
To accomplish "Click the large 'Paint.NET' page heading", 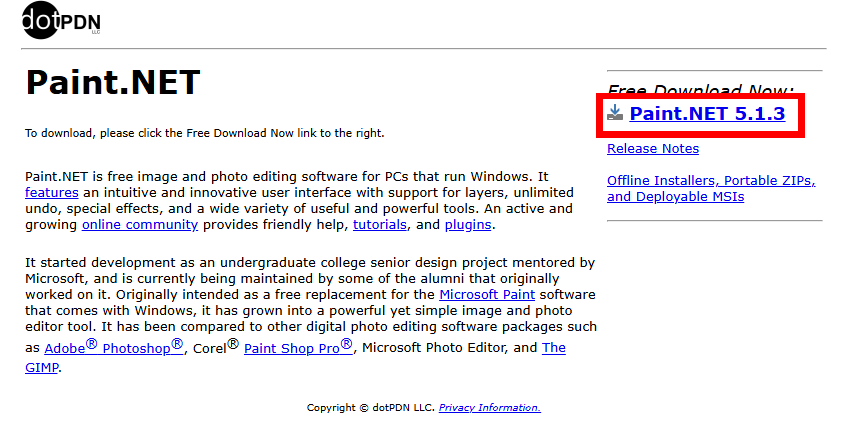I will pyautogui.click(x=113, y=81).
